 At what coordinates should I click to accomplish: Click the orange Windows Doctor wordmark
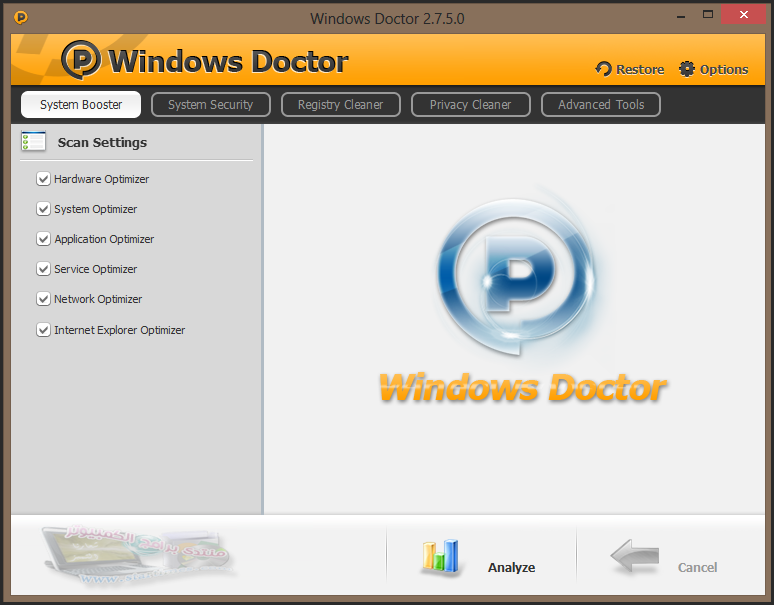pos(523,388)
